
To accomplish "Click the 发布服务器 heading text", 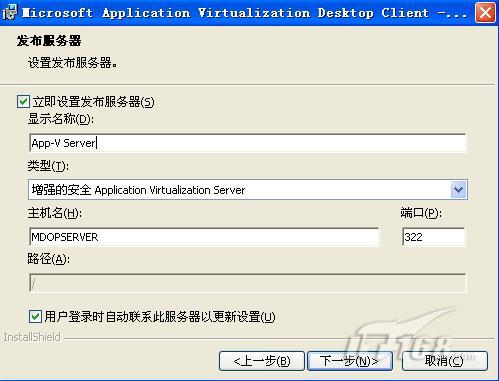I will (x=49, y=41).
